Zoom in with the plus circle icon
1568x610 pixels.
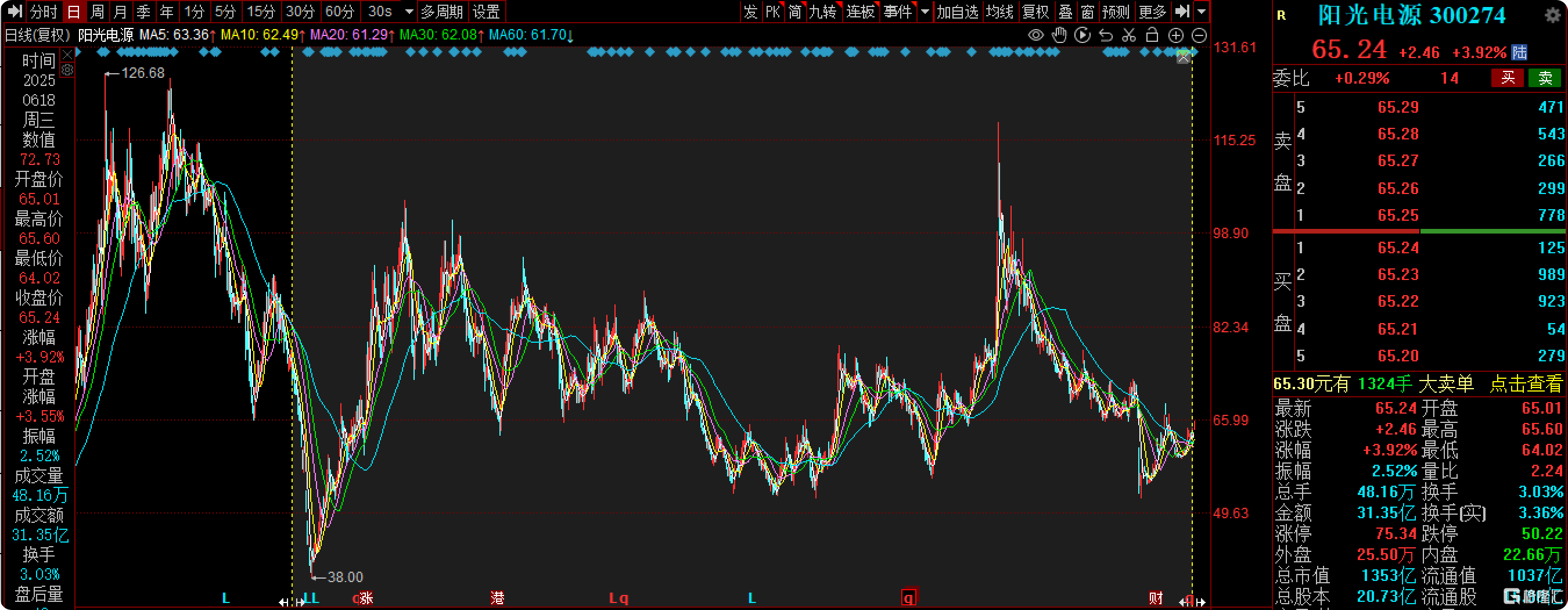1175,35
